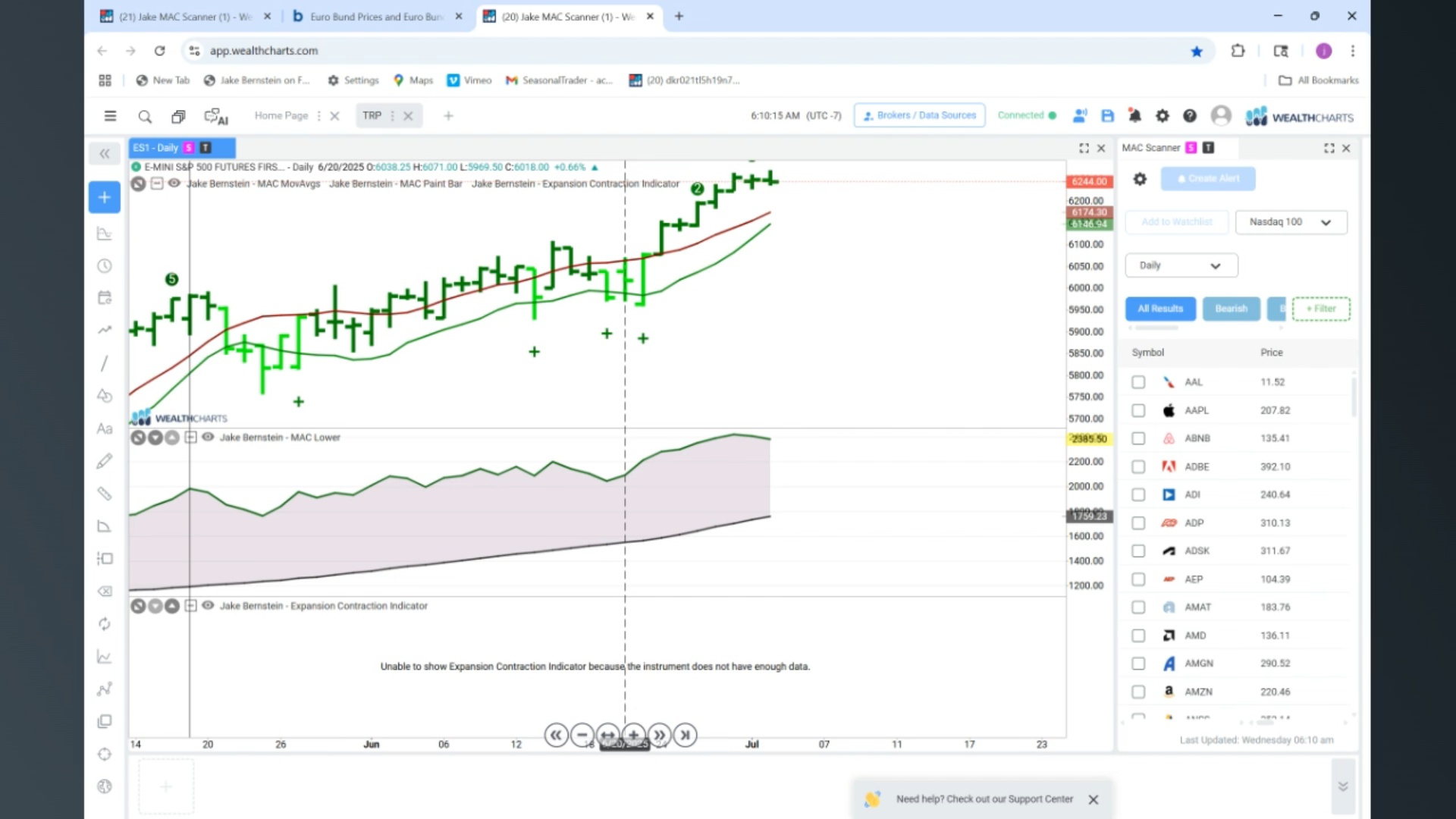1456x819 pixels.
Task: Click the + Filter button
Action: [1321, 309]
